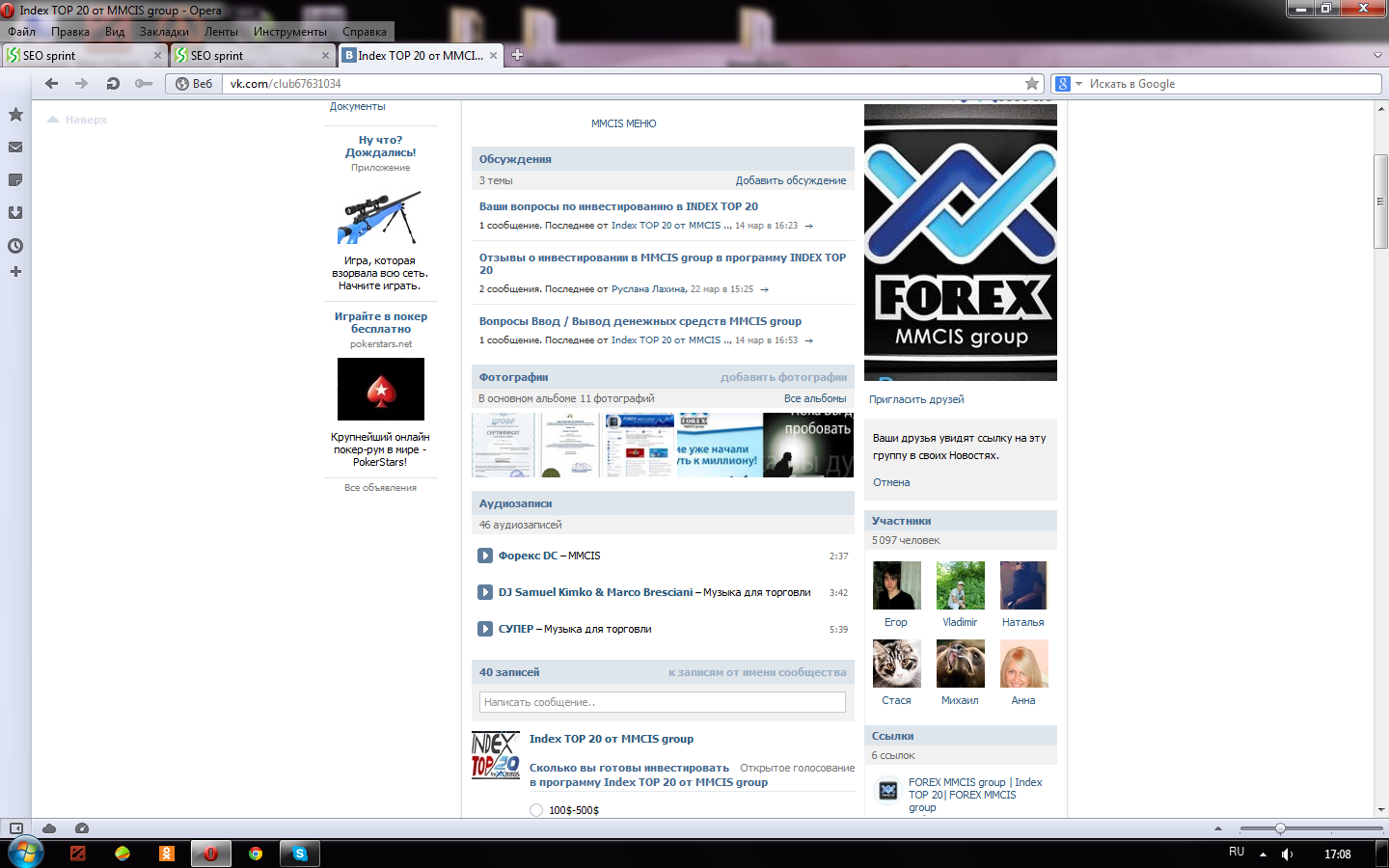Click the volume speaker icon in system tray
Screen dimensions: 1389x868
coord(1287,854)
